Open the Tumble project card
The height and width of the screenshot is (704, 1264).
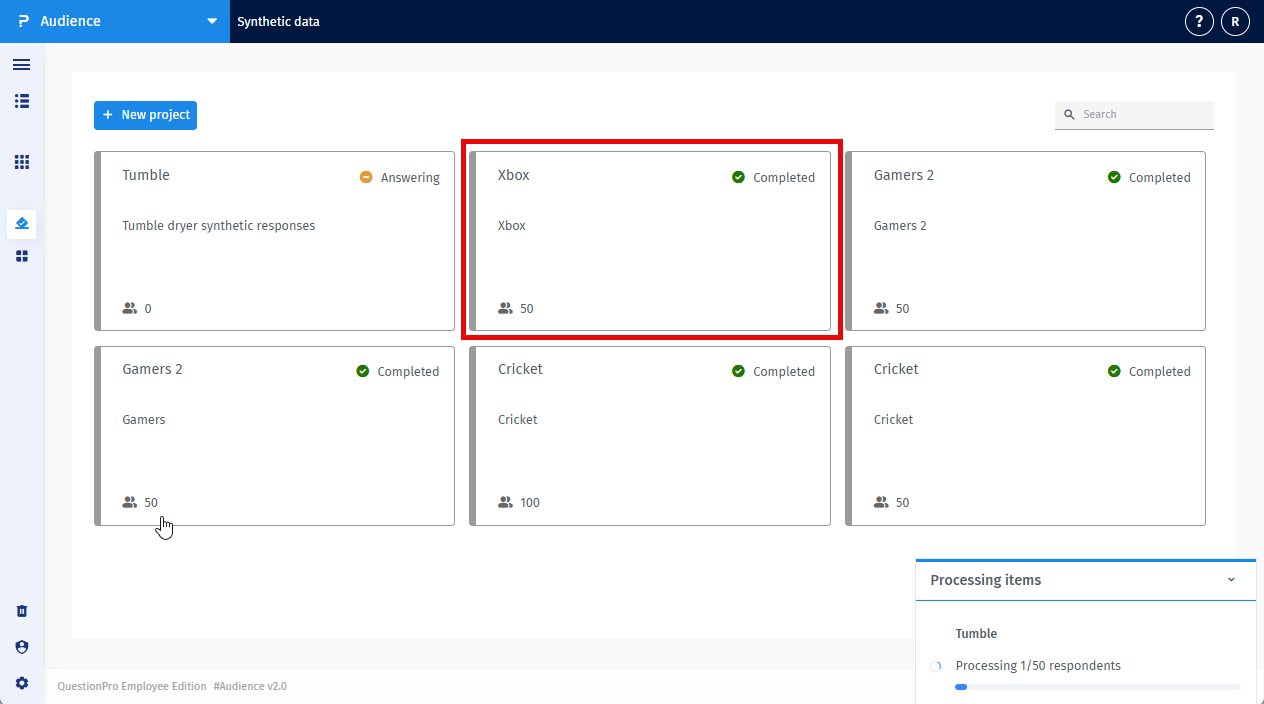[x=274, y=241]
